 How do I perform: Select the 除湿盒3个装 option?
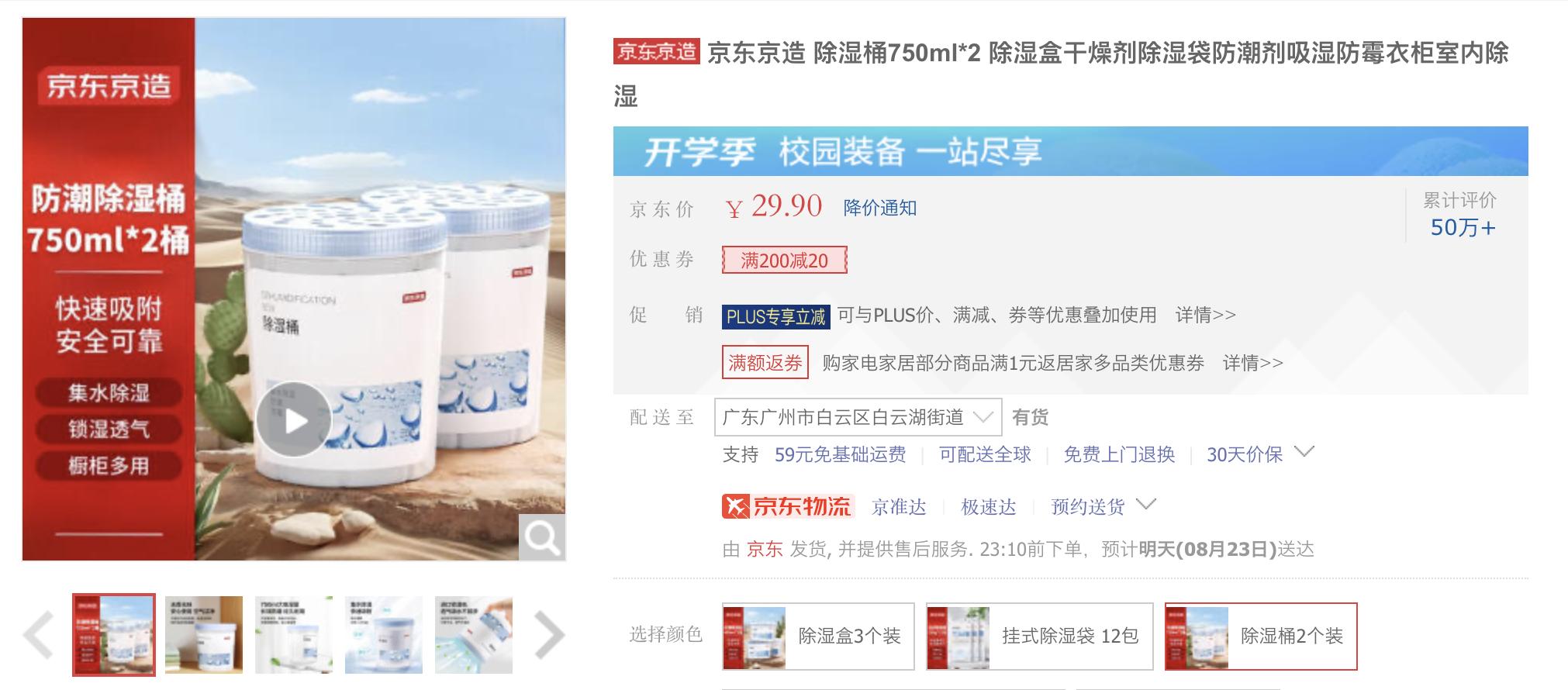pyautogui.click(x=818, y=636)
